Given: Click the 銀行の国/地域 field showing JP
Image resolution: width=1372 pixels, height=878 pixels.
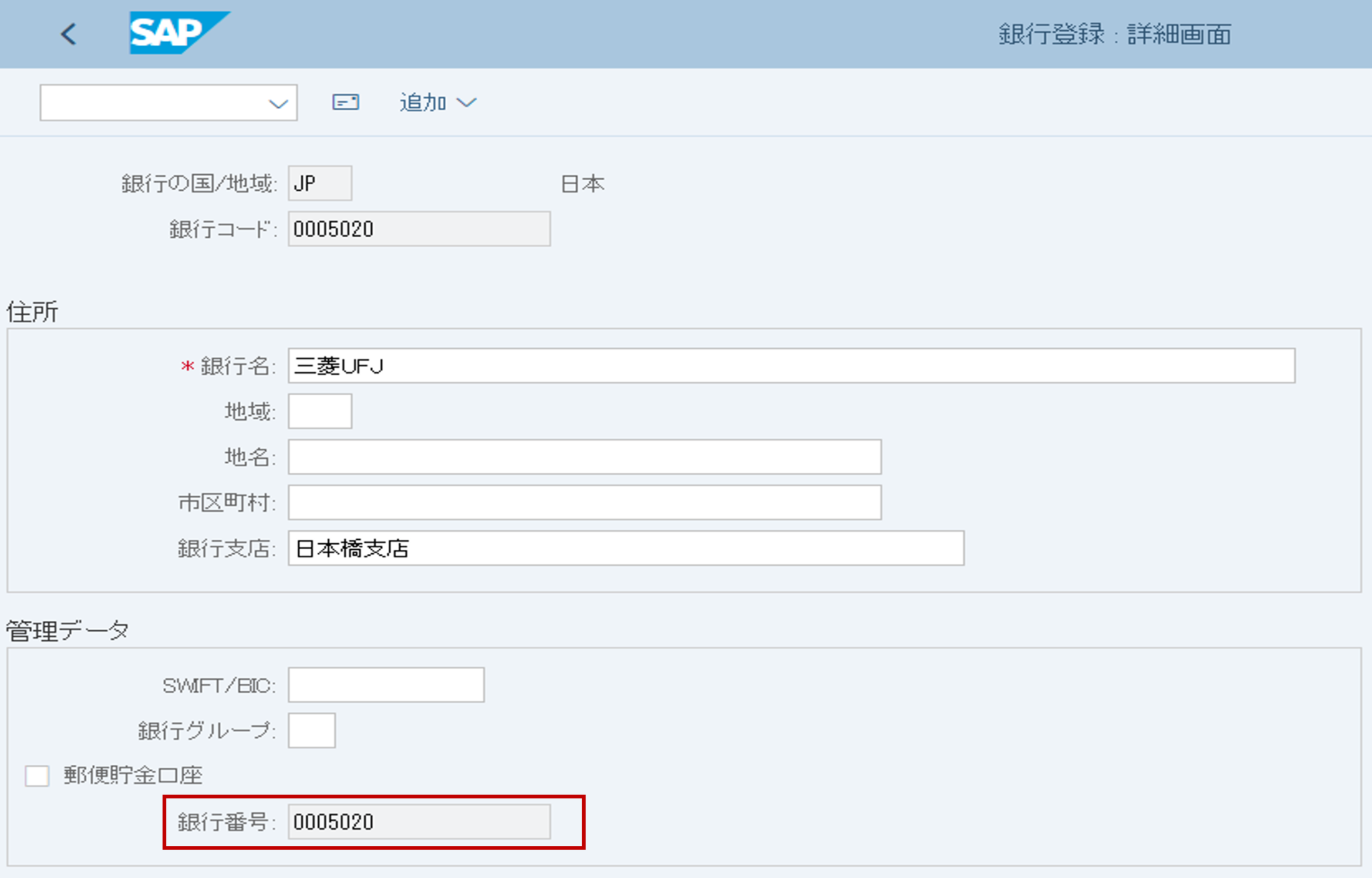Looking at the screenshot, I should [319, 183].
